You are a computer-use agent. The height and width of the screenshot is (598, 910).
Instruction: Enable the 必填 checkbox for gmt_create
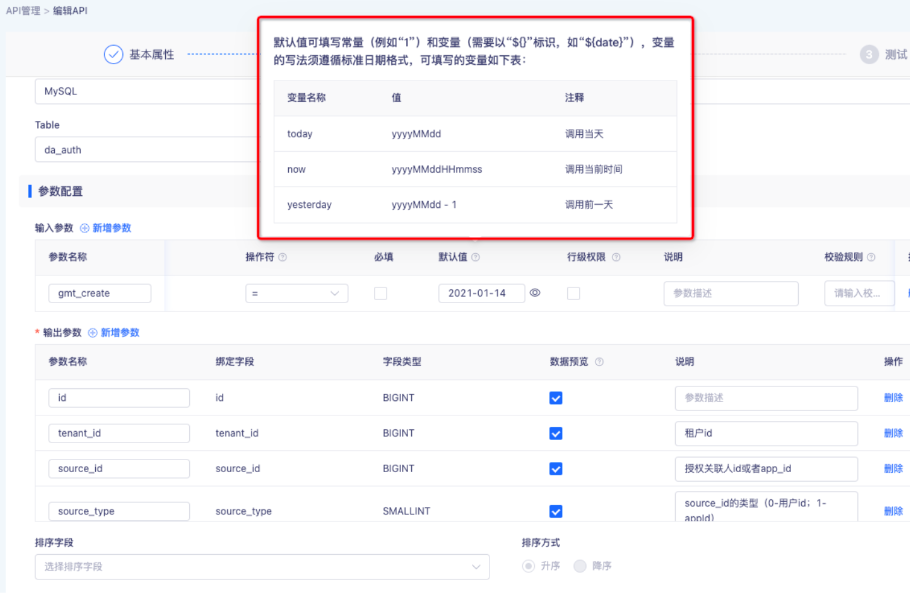pos(380,293)
